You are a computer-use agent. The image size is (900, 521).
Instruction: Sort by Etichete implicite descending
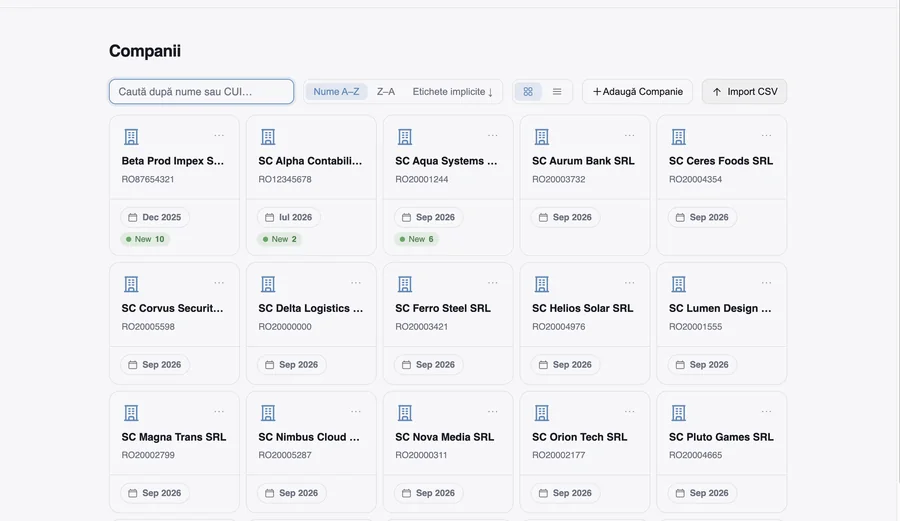pyautogui.click(x=452, y=92)
